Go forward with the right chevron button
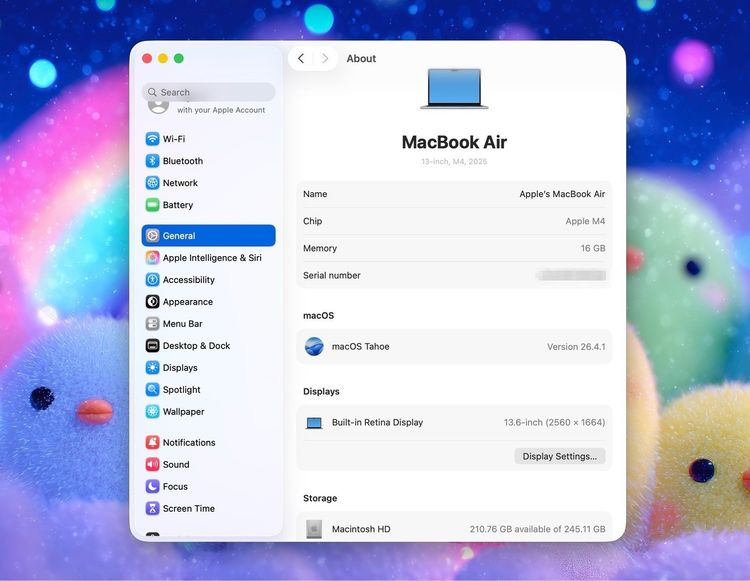The width and height of the screenshot is (750, 581). (325, 58)
